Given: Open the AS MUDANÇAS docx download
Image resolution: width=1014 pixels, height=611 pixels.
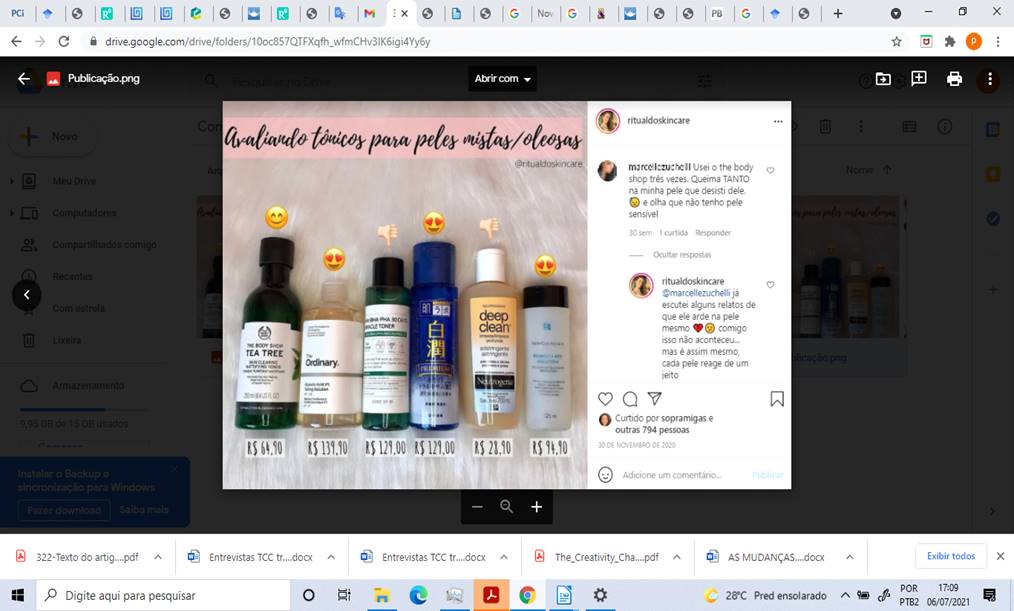Looking at the screenshot, I should 765,557.
